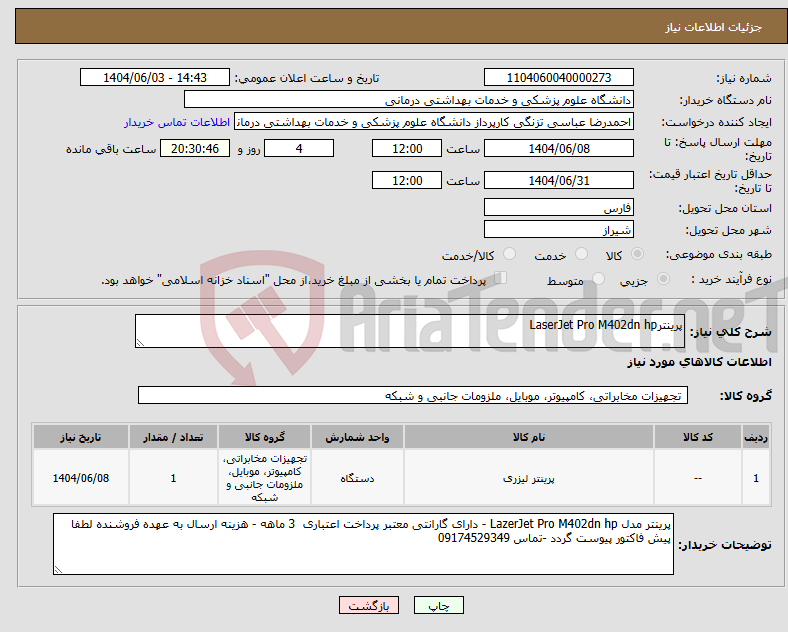This screenshot has width=788, height=632.
Task: Click the price validity hour 12:00 field
Action: point(407,180)
